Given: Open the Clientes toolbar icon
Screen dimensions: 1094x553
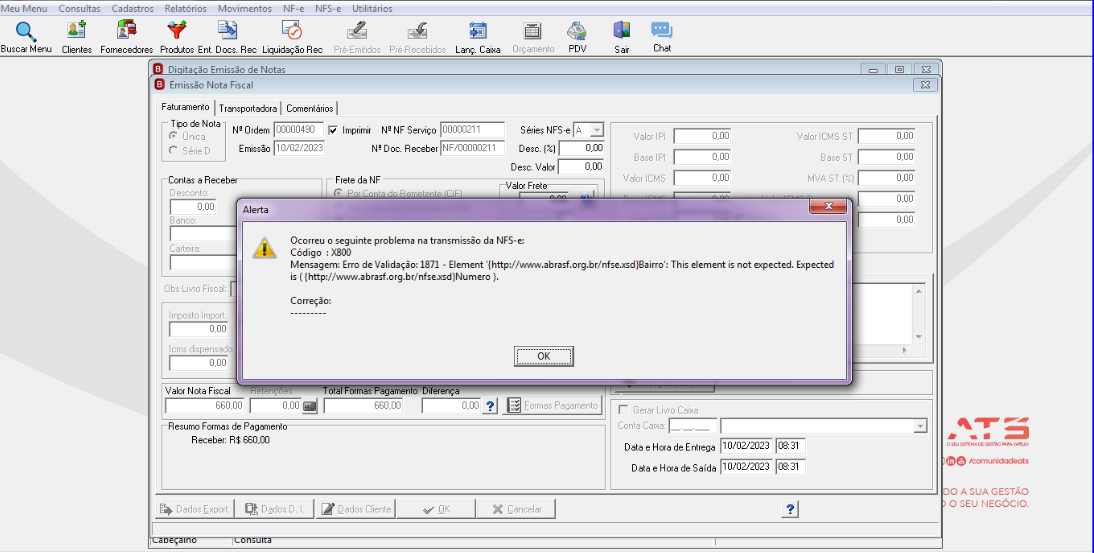Looking at the screenshot, I should coord(77,38).
